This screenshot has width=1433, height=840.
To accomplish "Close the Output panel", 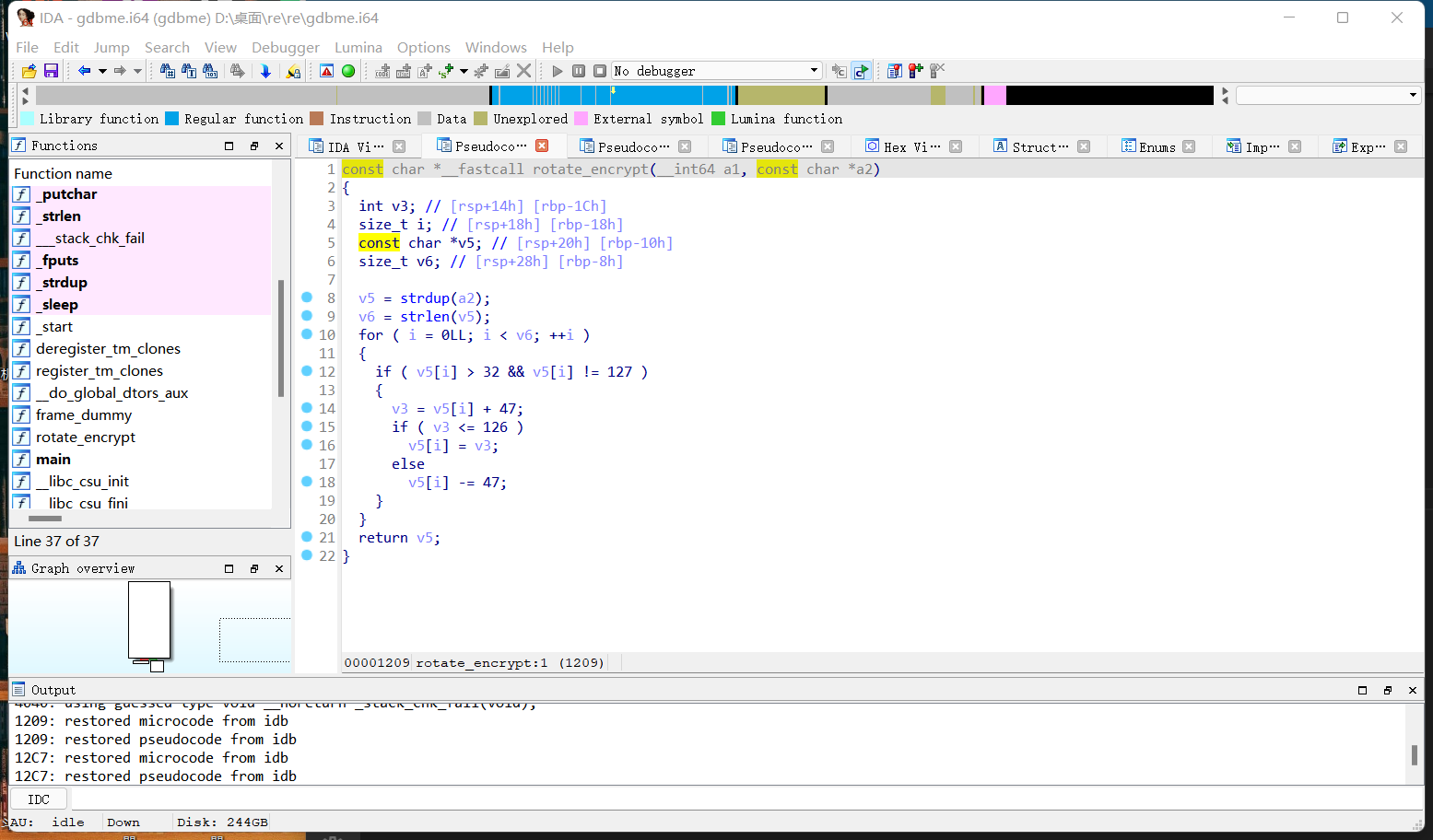I will [1413, 690].
